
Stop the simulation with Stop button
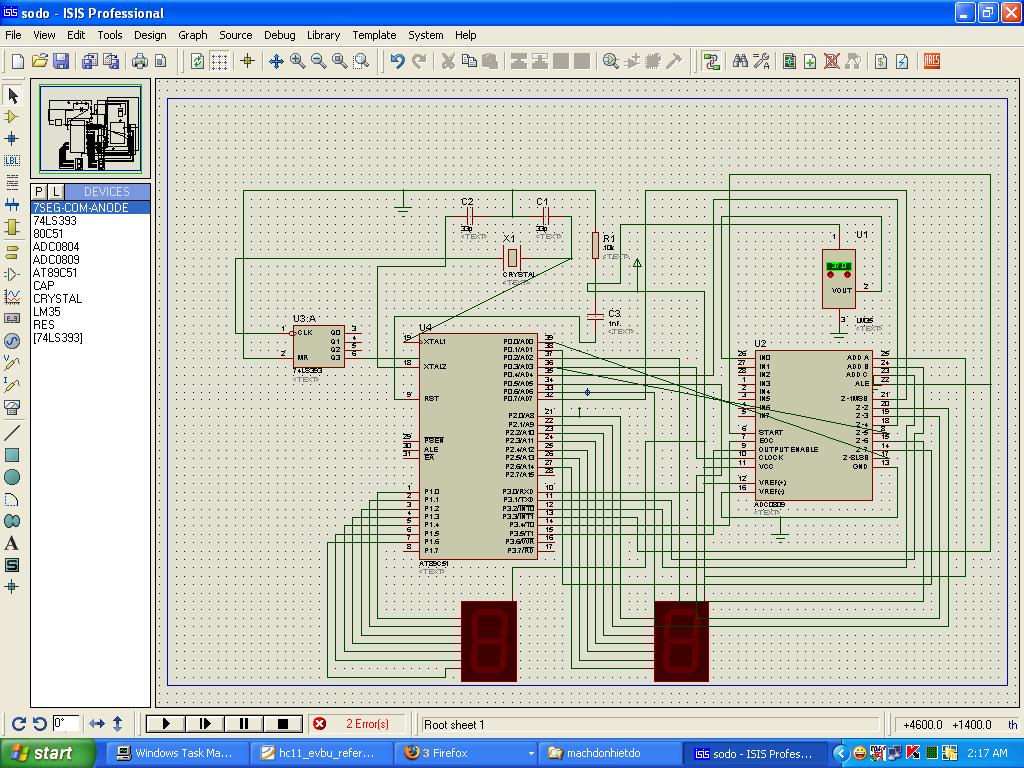[x=282, y=724]
